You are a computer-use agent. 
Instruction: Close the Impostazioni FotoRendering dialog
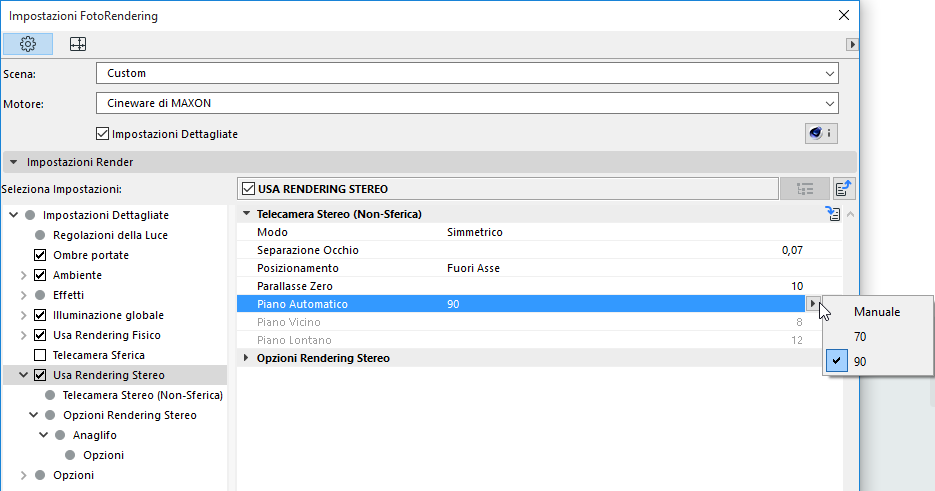click(x=844, y=16)
